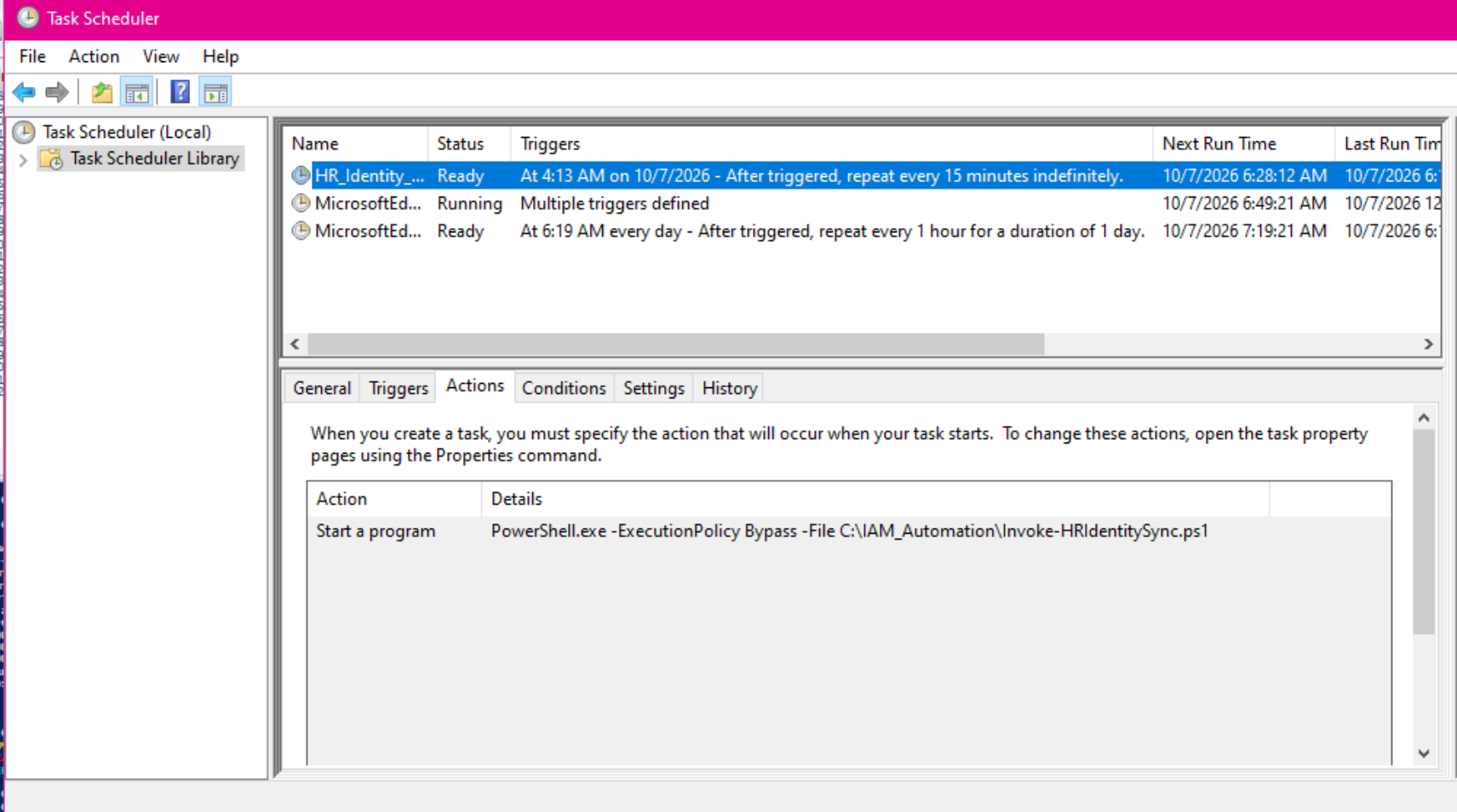Sort by the Next Run Time column header
Image resolution: width=1457 pixels, height=812 pixels.
[1243, 144]
